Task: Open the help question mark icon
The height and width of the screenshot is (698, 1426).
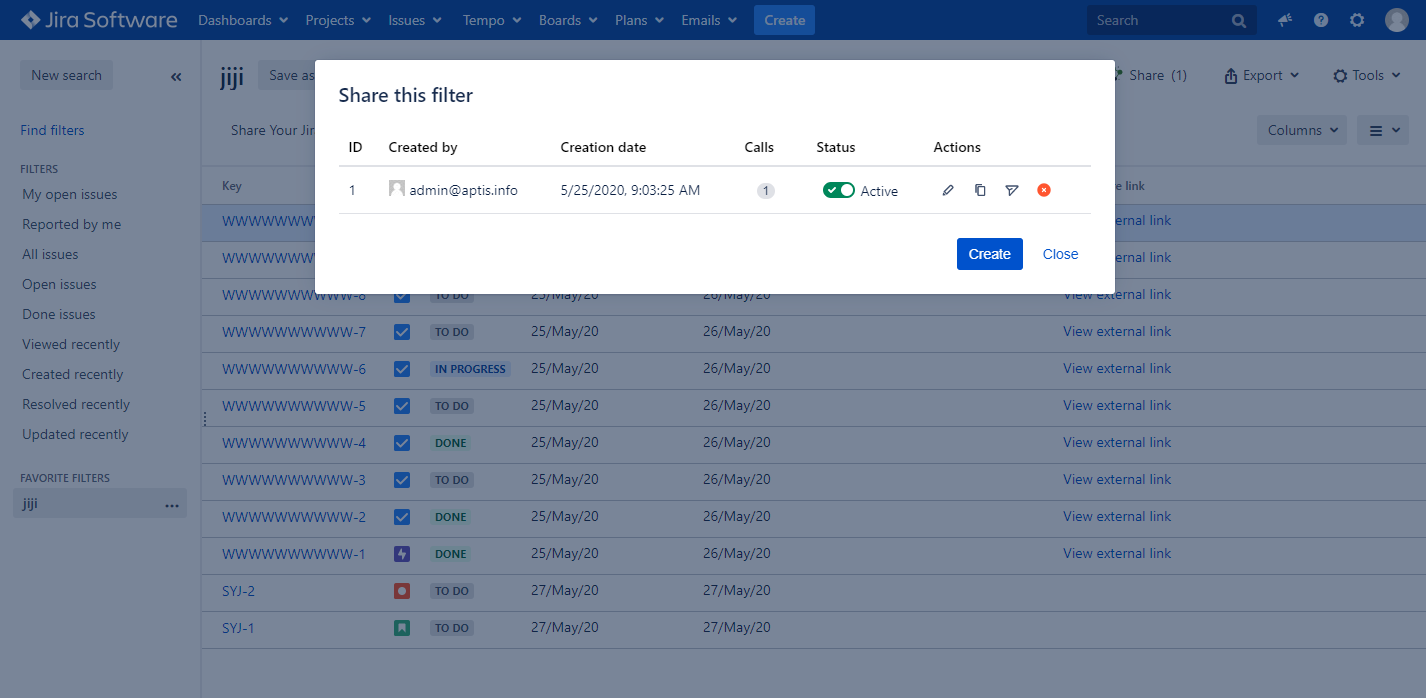Action: [x=1321, y=20]
